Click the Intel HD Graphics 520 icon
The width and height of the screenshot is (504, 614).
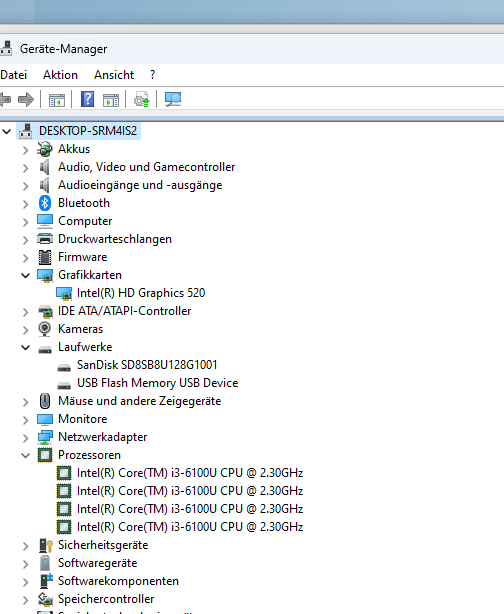[64, 293]
